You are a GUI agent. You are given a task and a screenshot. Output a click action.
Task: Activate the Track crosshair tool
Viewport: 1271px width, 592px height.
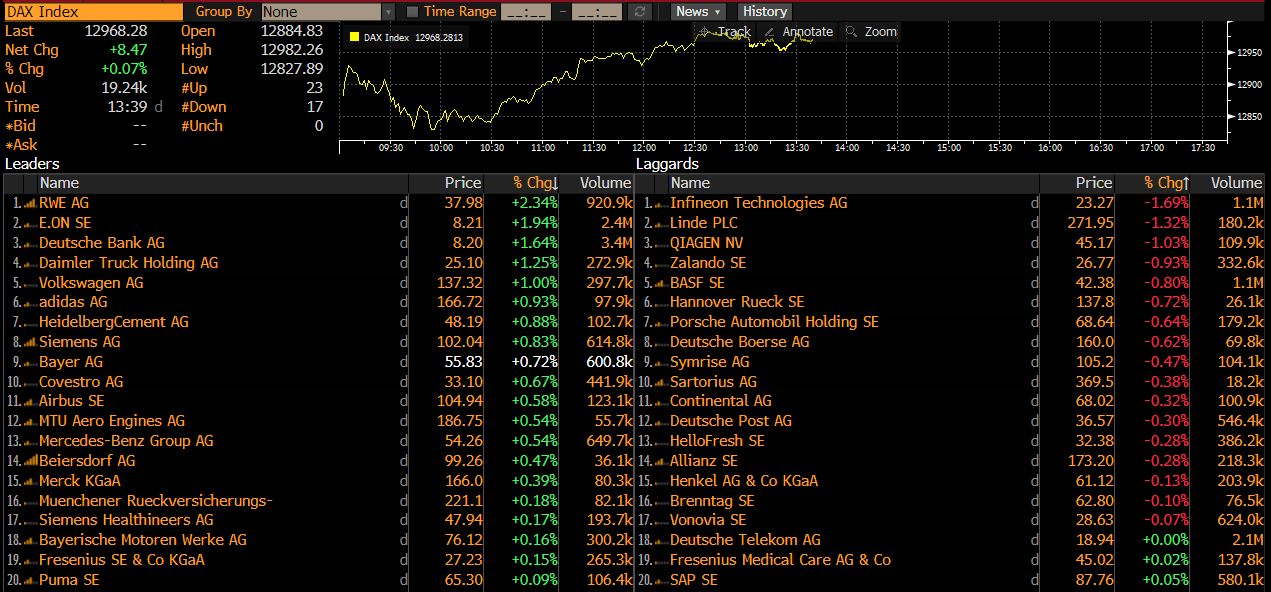(x=725, y=32)
